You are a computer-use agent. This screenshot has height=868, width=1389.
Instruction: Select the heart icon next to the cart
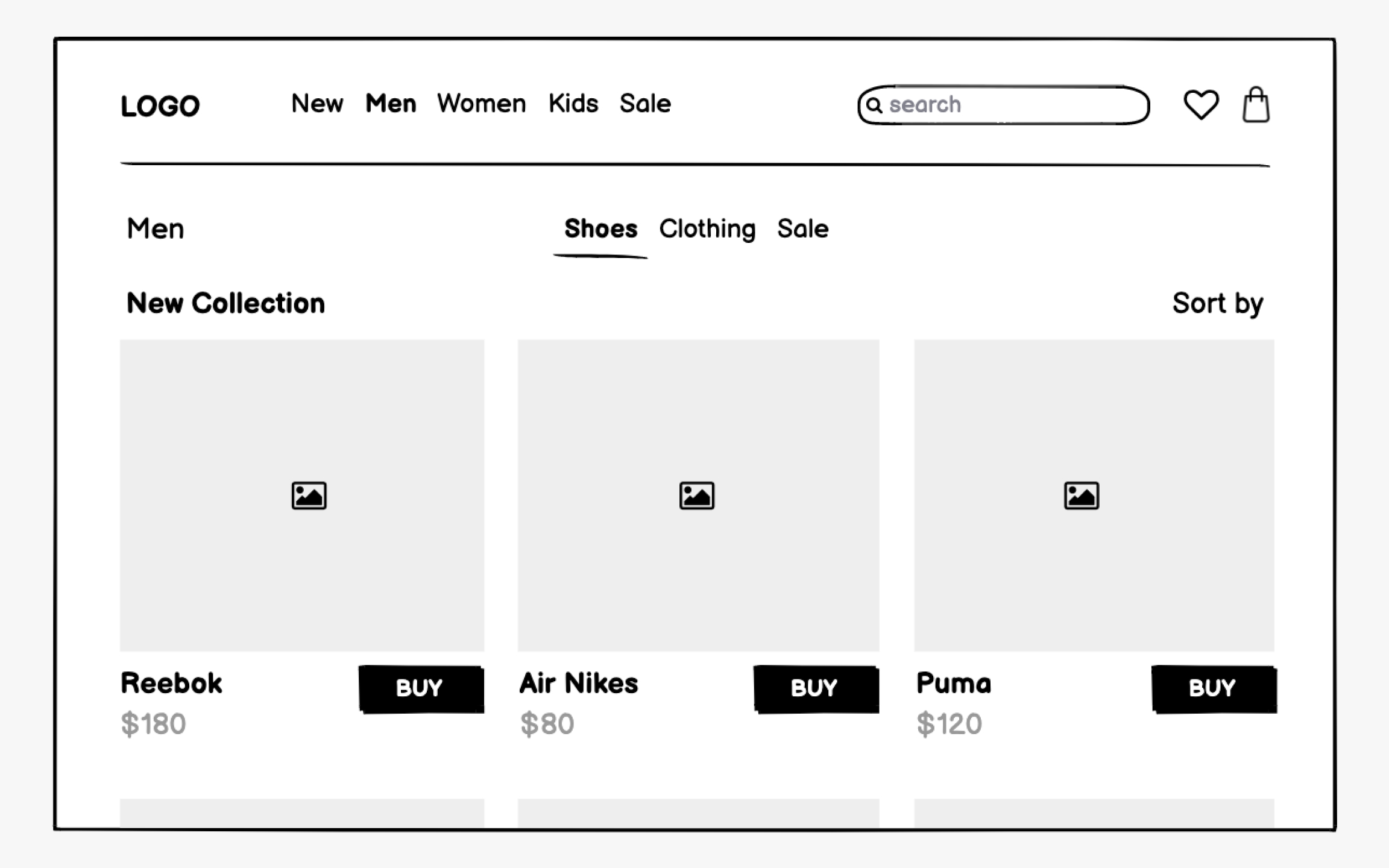tap(1200, 105)
